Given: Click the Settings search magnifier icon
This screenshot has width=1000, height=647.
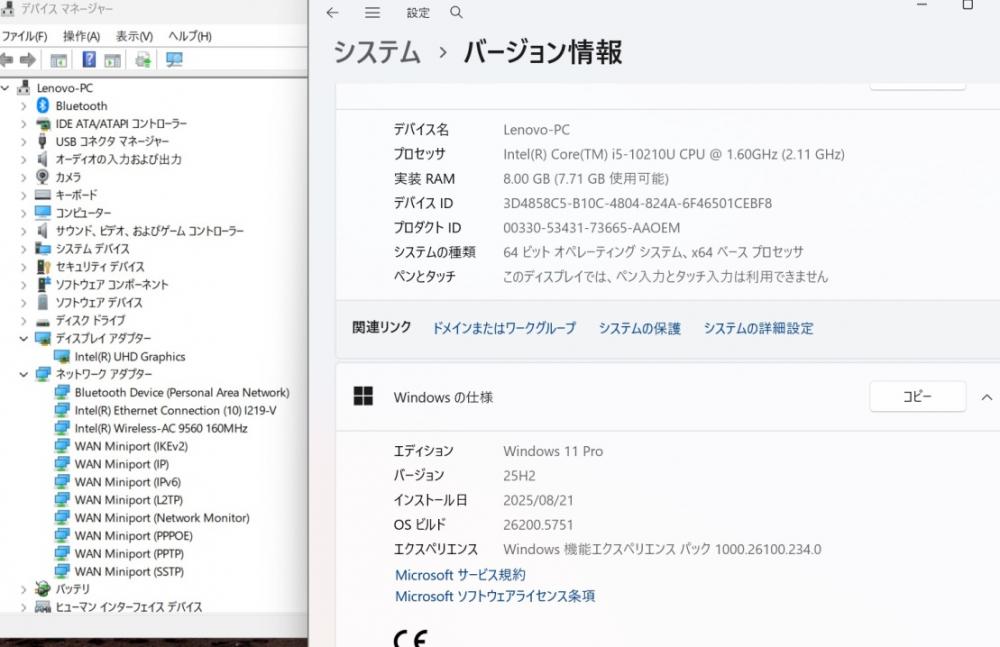Looking at the screenshot, I should click(x=456, y=12).
